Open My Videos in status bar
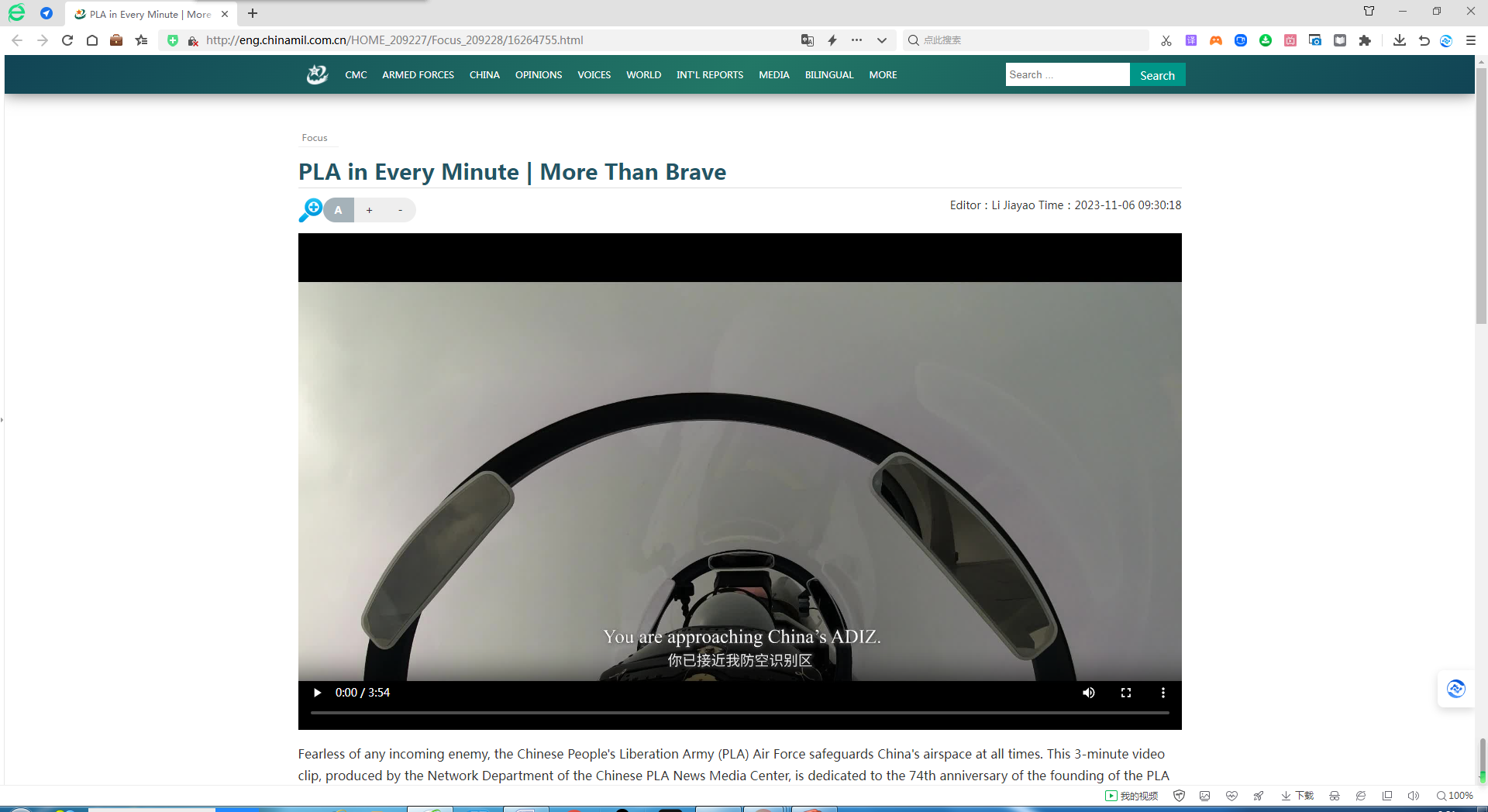The width and height of the screenshot is (1488, 812). point(1131,796)
